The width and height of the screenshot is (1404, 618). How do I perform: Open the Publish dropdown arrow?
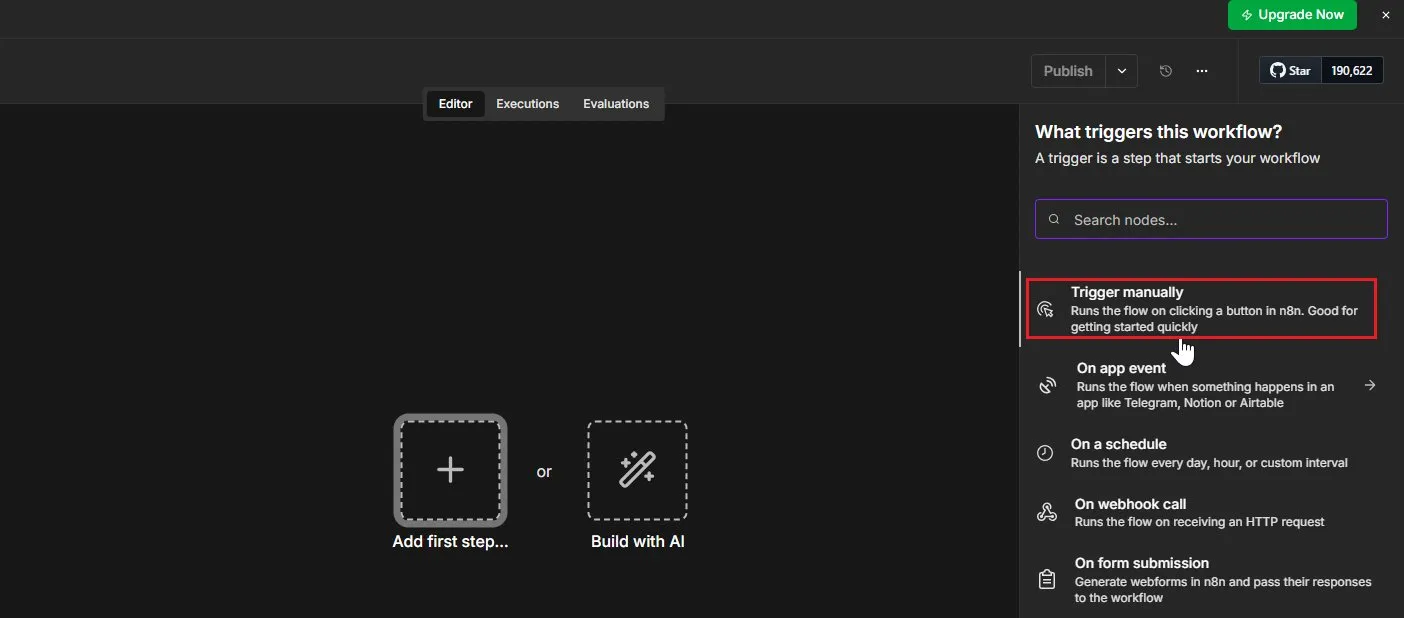pyautogui.click(x=1121, y=71)
